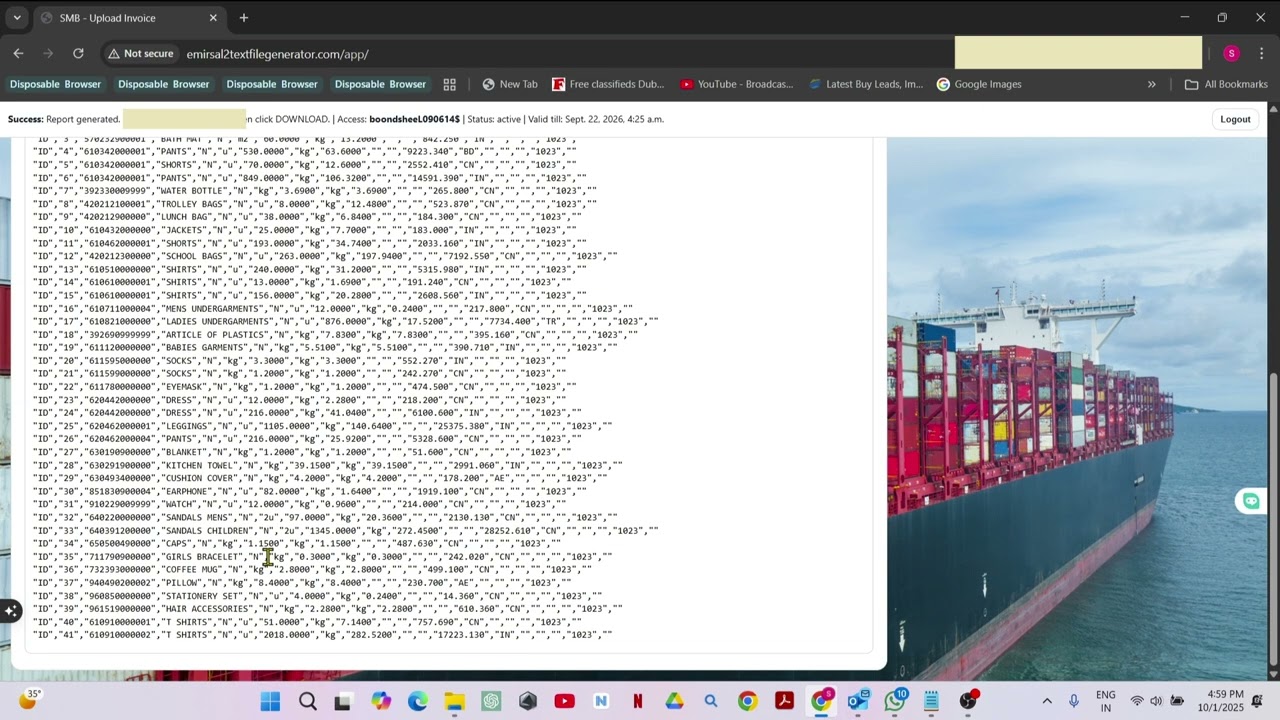Open the clock showing 4:59 PM

(1219, 701)
